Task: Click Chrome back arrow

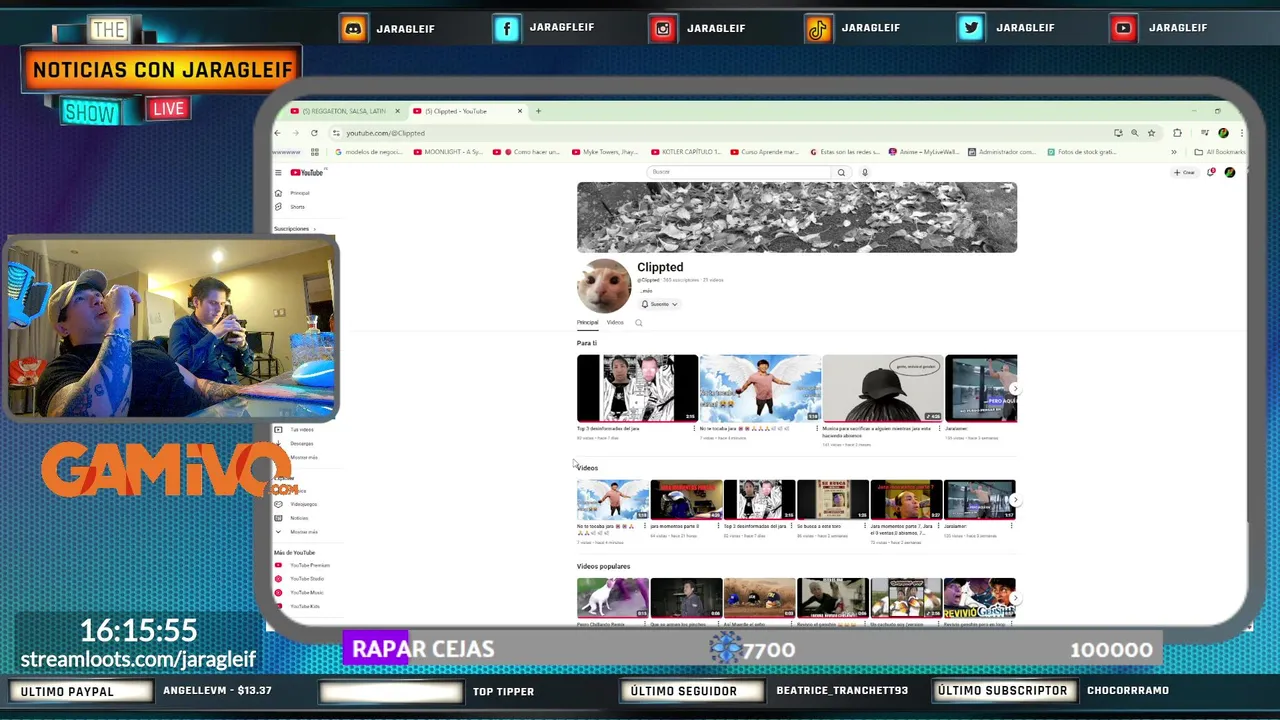Action: point(279,133)
